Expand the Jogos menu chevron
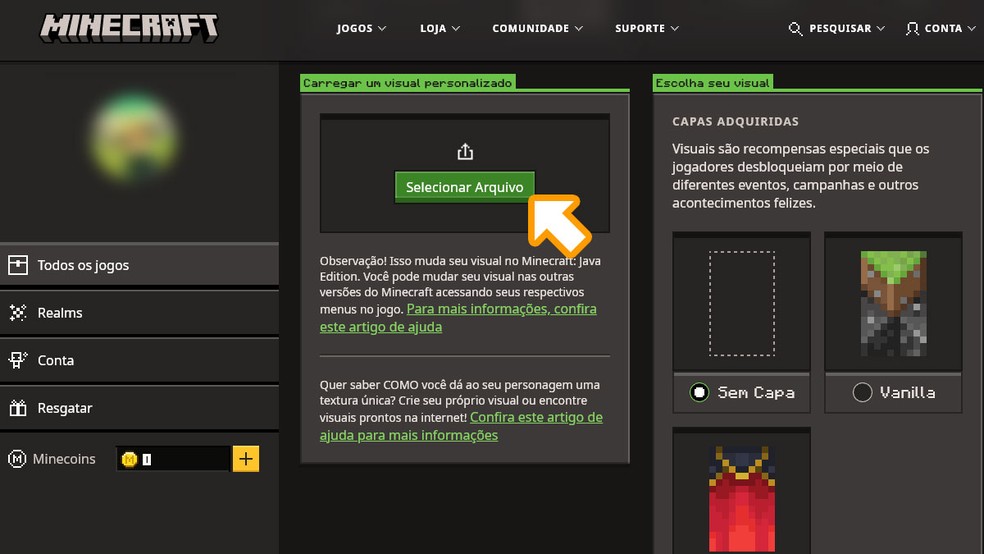 [382, 29]
